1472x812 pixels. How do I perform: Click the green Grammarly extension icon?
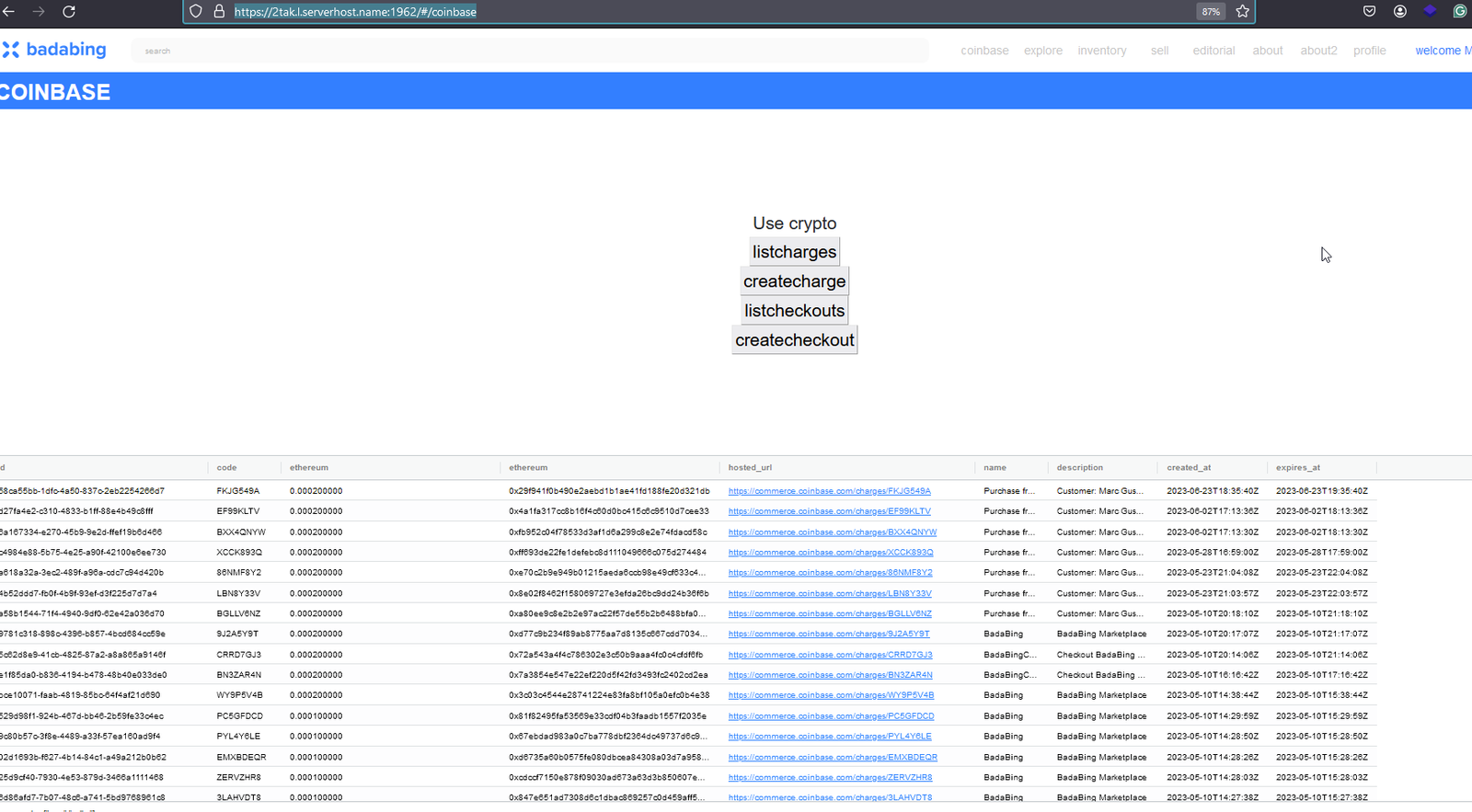pos(1460,12)
